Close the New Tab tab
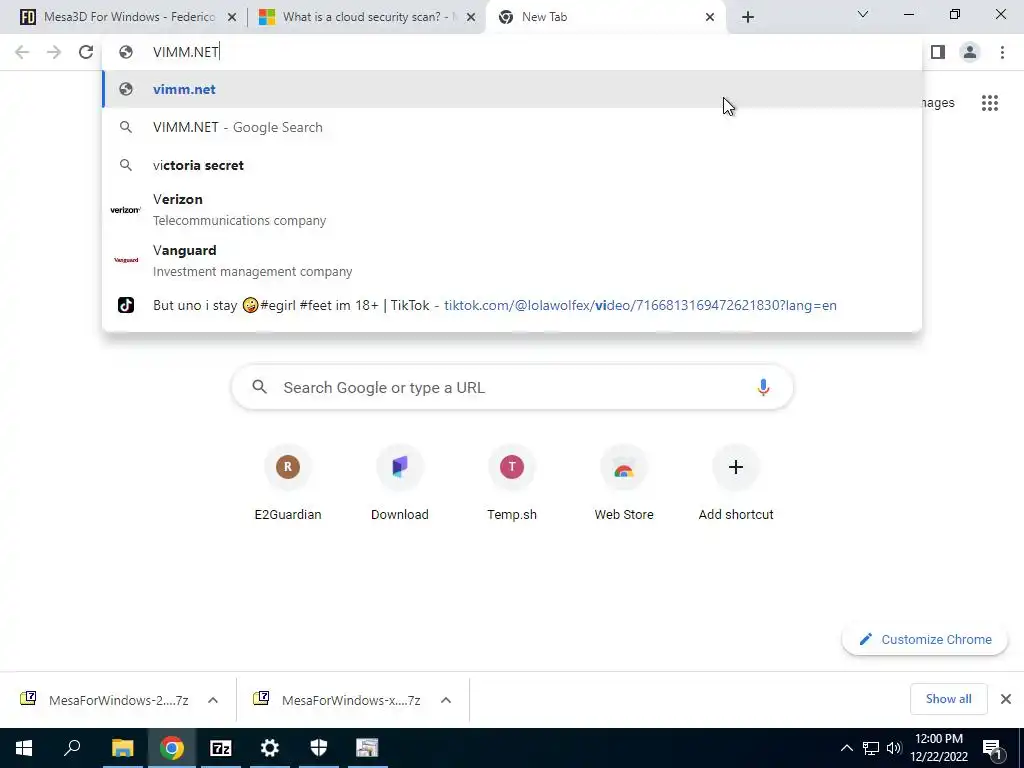 pos(710,18)
